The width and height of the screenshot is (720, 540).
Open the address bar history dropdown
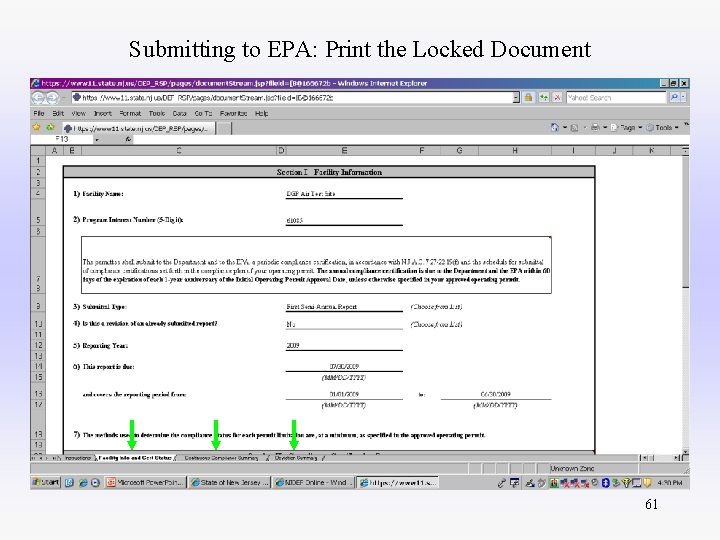(516, 97)
